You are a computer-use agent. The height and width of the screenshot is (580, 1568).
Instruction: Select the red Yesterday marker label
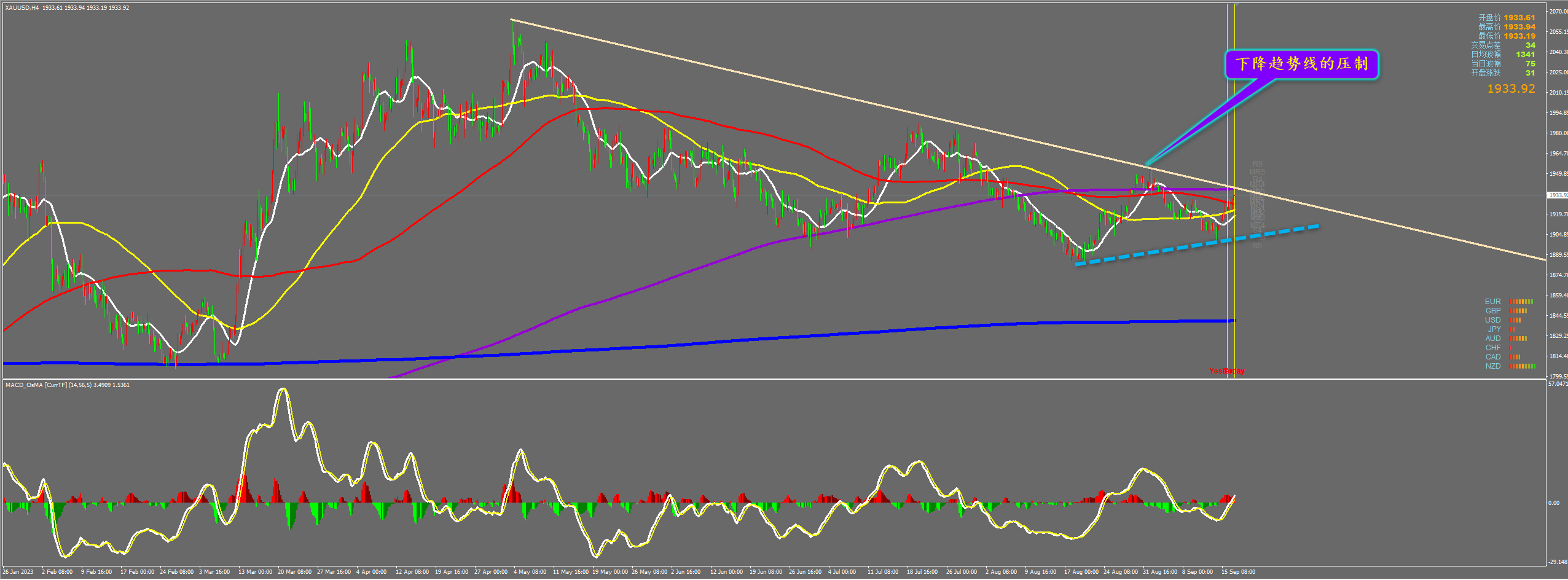point(1226,371)
